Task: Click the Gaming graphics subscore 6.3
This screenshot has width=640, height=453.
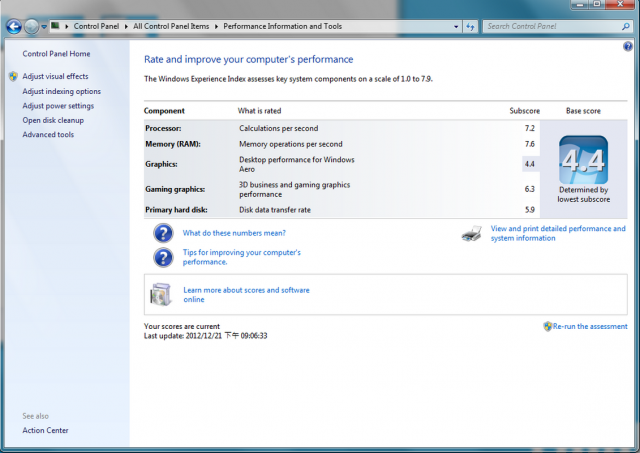Action: (529, 189)
